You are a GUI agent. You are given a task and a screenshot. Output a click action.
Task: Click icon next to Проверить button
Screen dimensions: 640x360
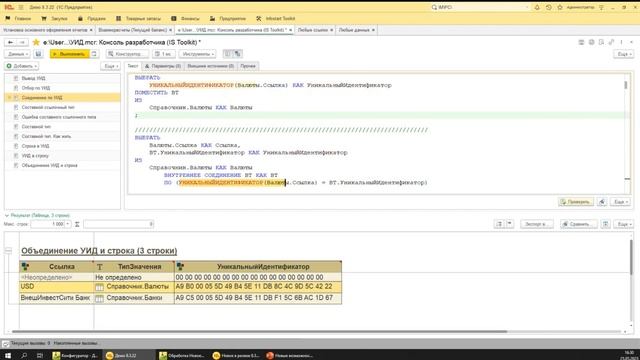coord(602,202)
